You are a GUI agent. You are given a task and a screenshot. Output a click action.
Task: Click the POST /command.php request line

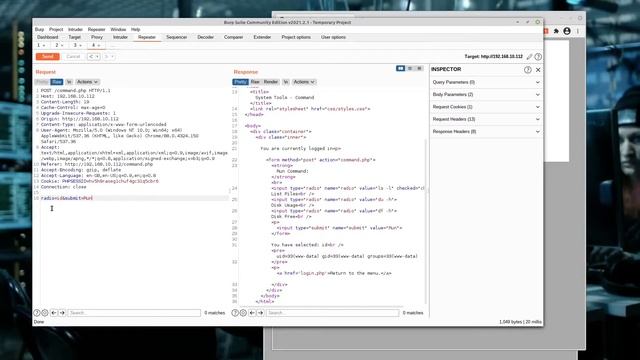point(76,90)
